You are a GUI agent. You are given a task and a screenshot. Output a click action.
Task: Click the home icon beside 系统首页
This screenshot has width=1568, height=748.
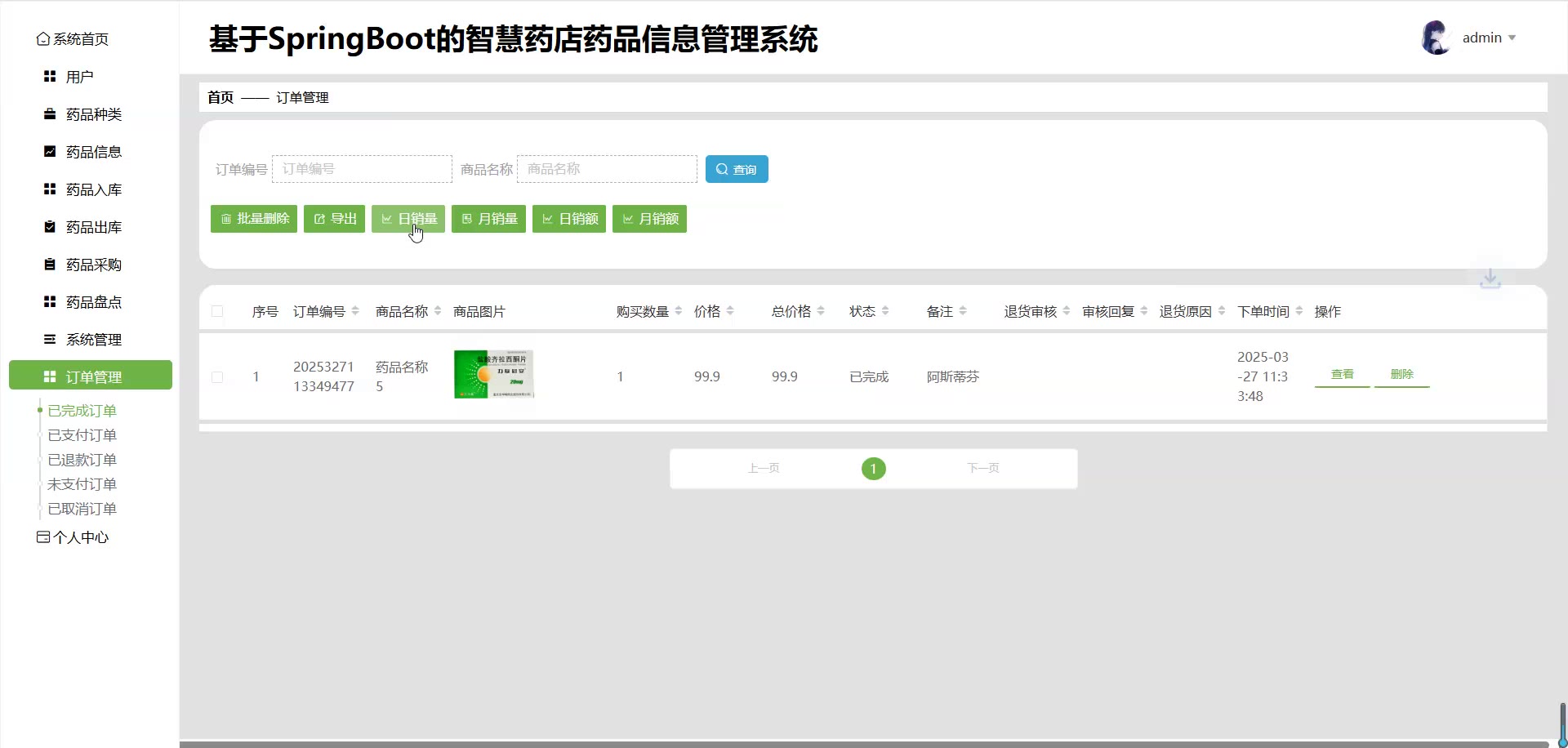coord(42,39)
